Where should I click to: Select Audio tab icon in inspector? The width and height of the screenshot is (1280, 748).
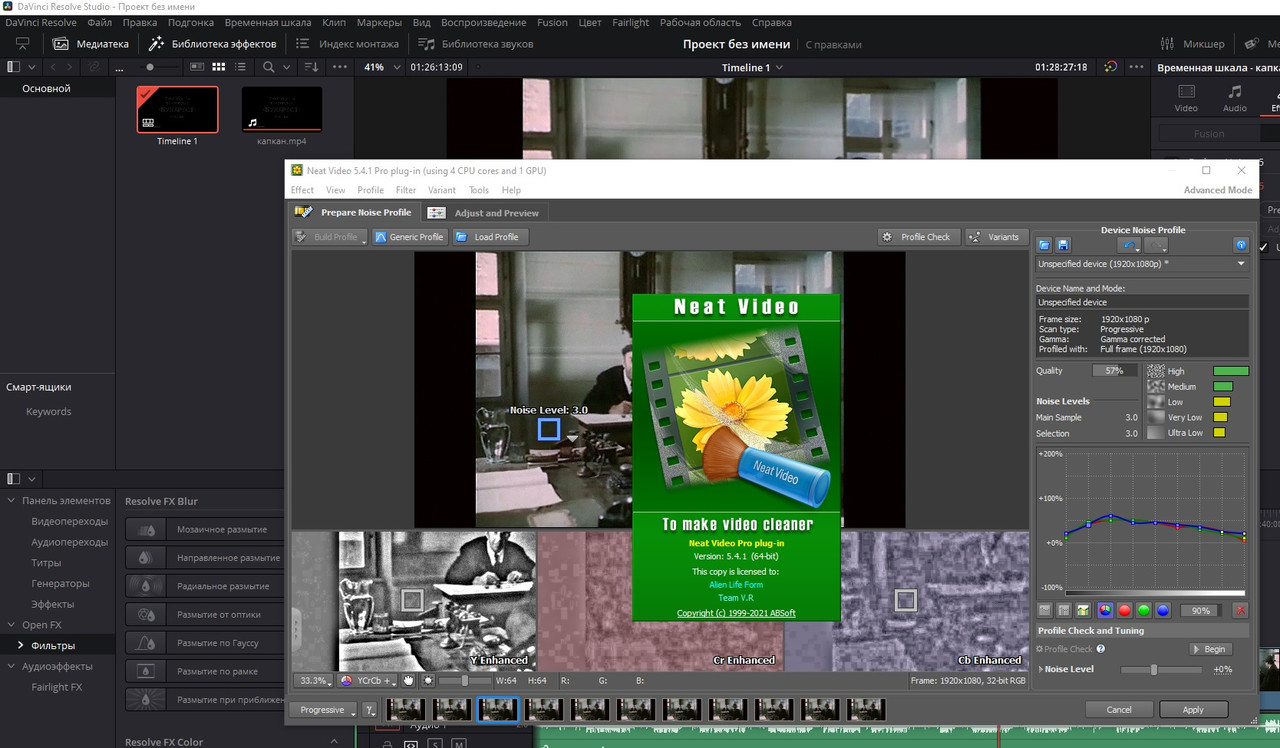pyautogui.click(x=1235, y=98)
